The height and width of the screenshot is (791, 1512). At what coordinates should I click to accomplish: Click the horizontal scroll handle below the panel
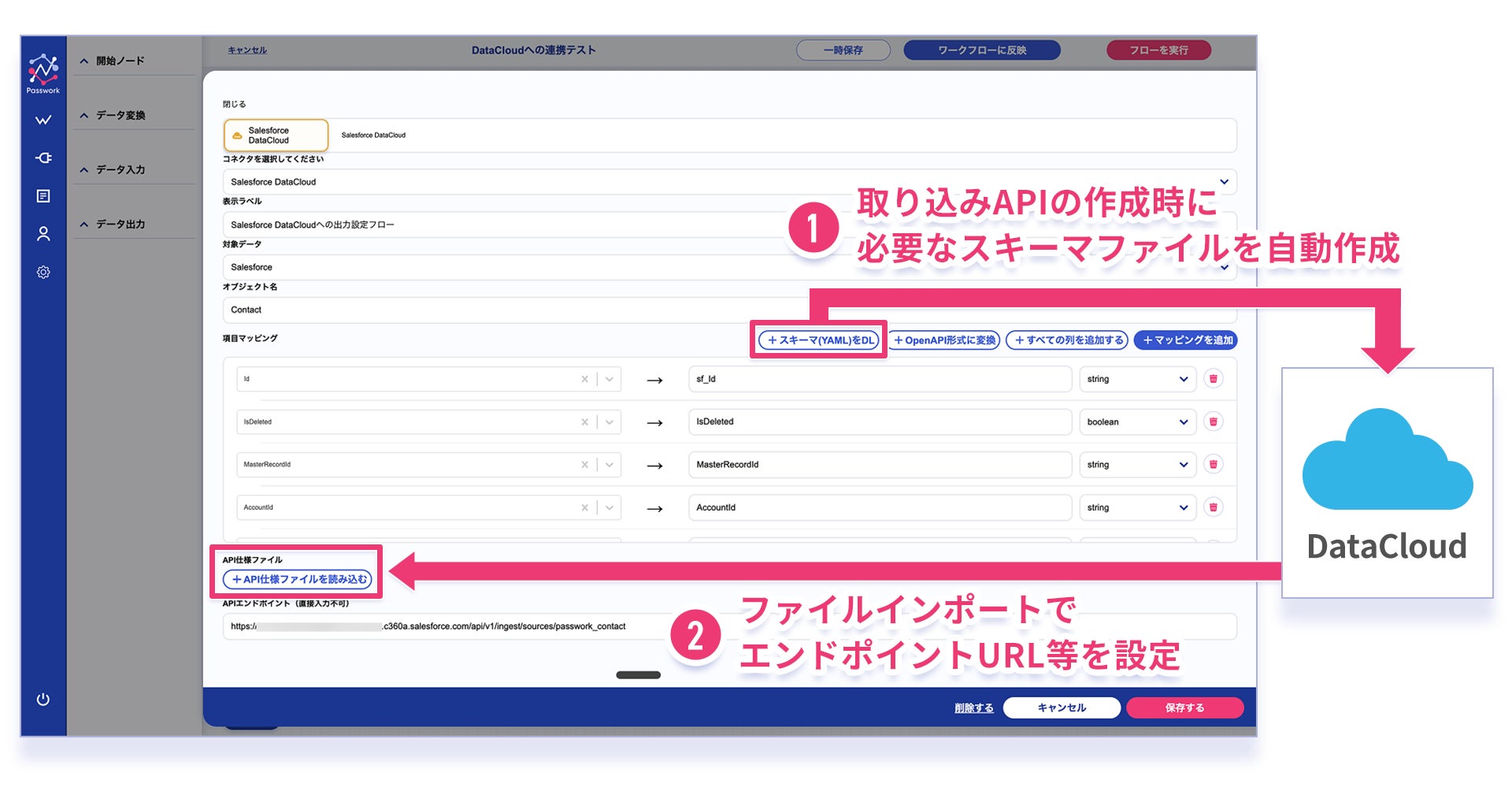[x=638, y=675]
